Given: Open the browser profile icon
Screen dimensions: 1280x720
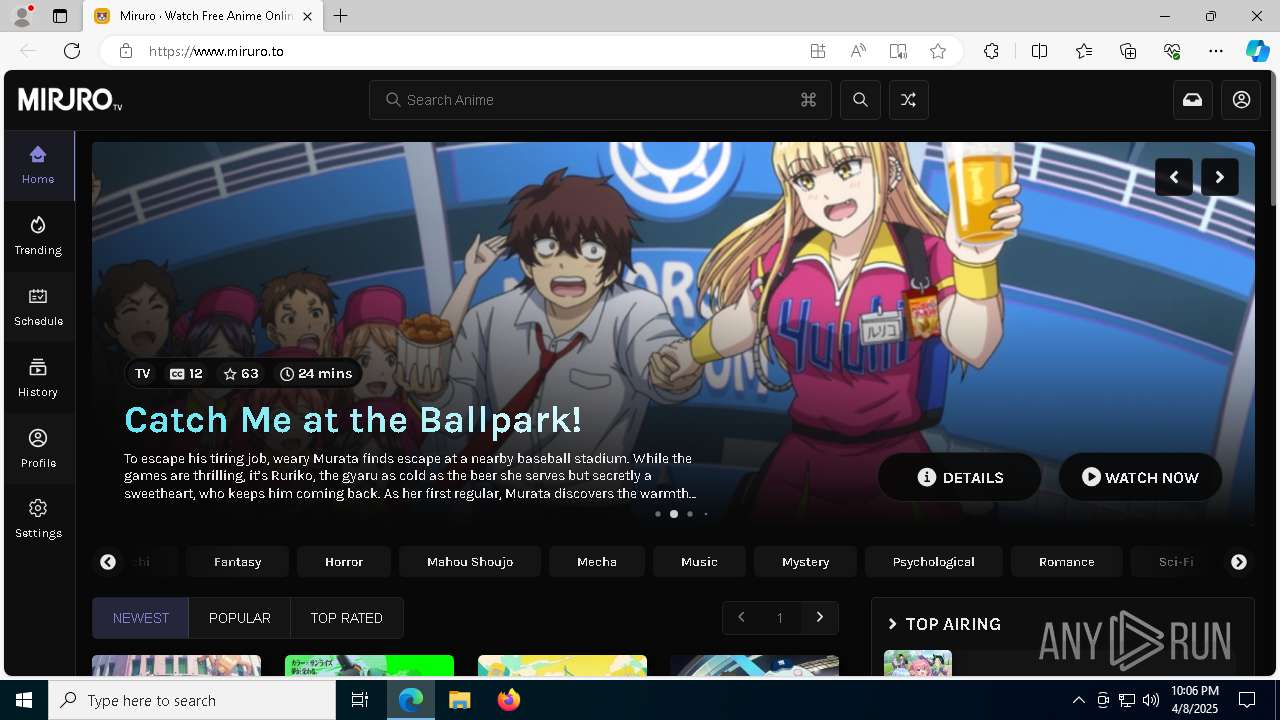Looking at the screenshot, I should pyautogui.click(x=22, y=16).
